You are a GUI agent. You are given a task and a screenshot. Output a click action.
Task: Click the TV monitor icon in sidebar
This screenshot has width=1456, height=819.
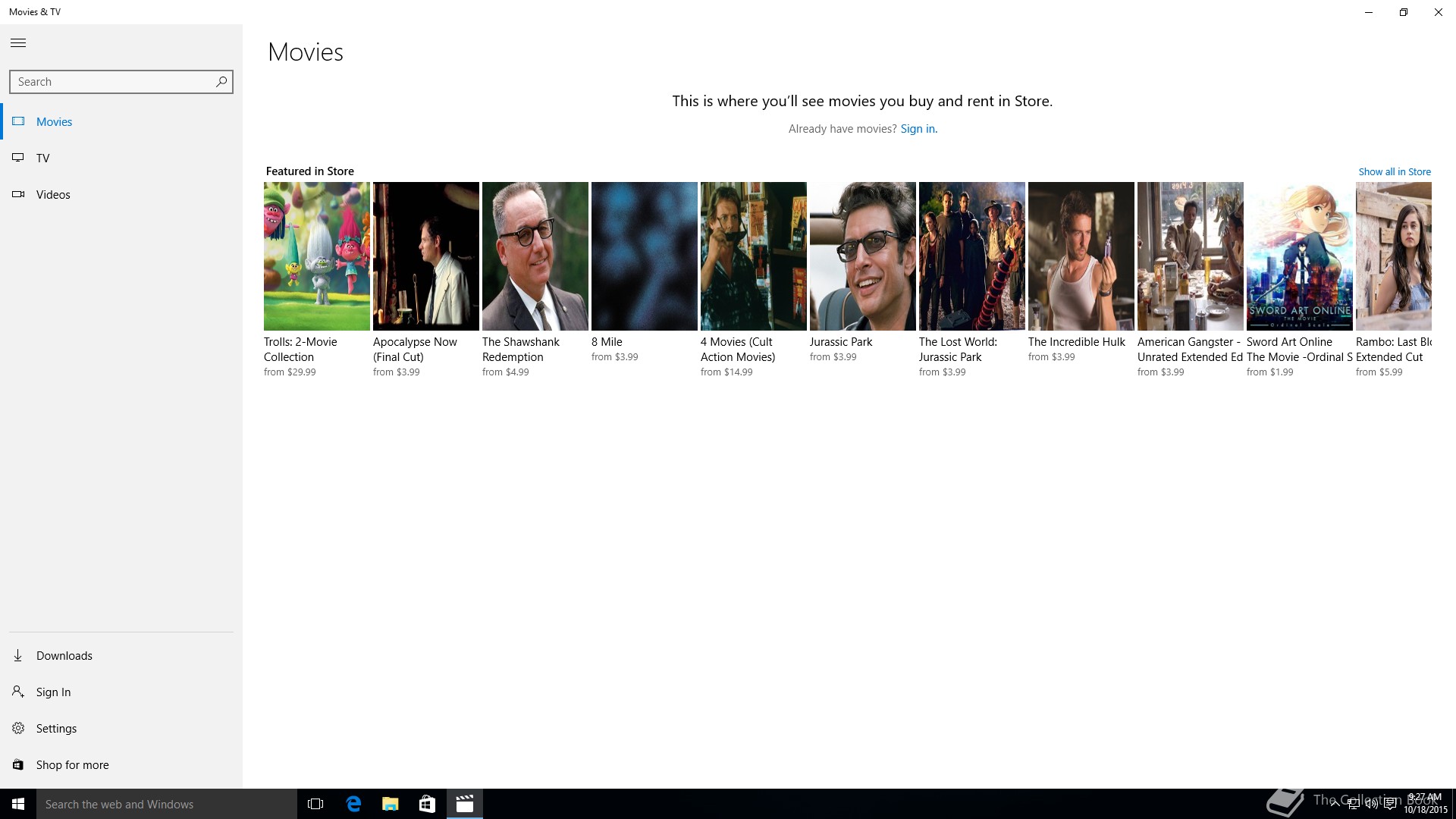18,158
